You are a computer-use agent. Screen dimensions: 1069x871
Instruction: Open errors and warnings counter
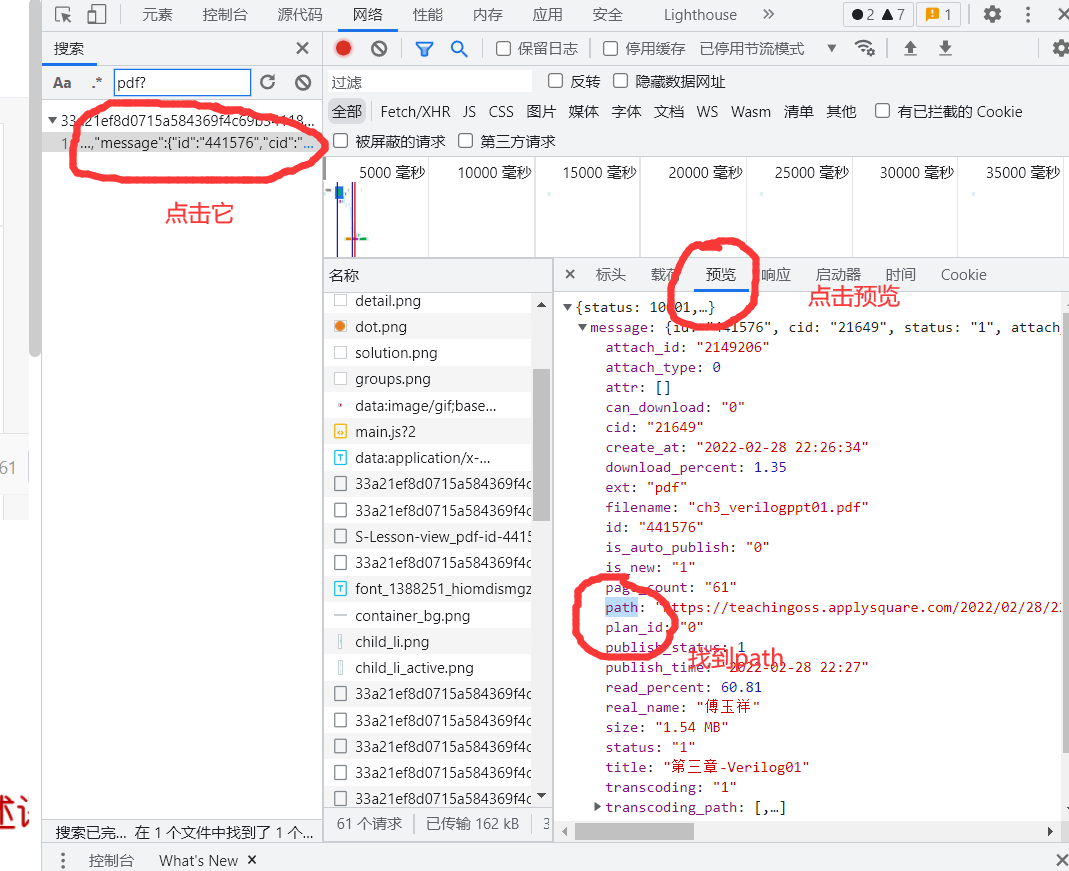[878, 14]
